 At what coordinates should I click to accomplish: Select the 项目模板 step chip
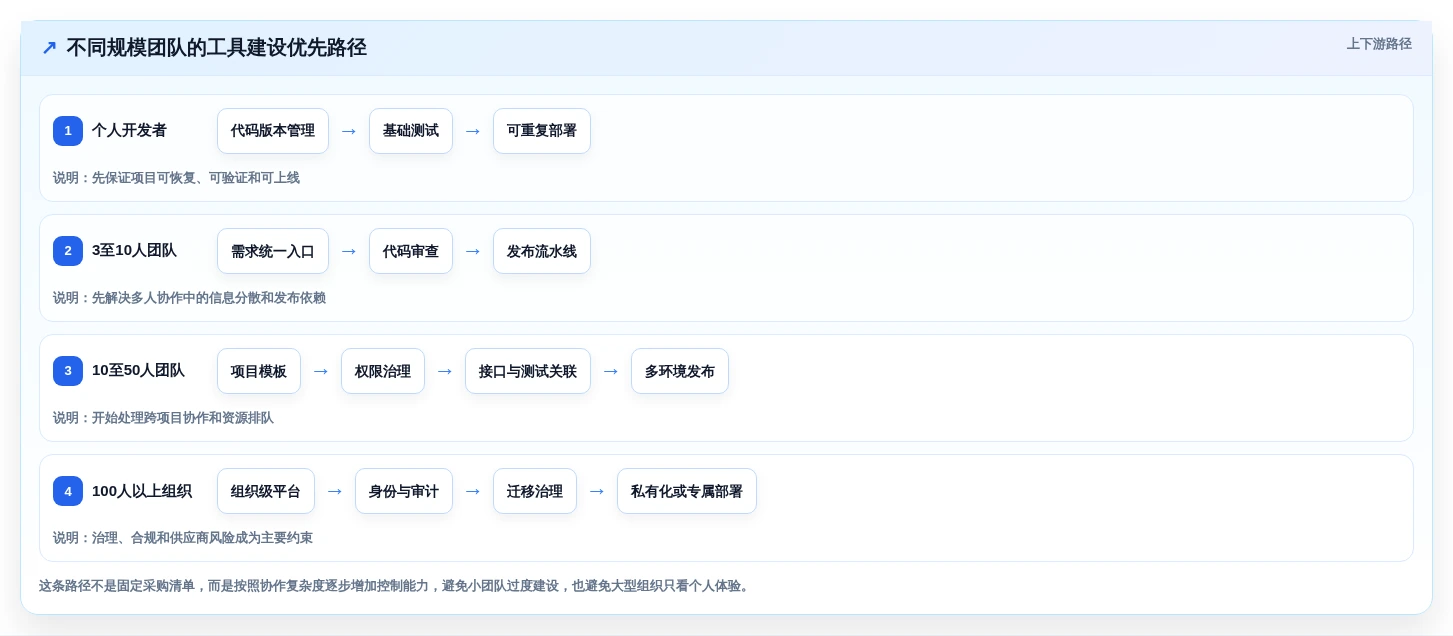(259, 371)
